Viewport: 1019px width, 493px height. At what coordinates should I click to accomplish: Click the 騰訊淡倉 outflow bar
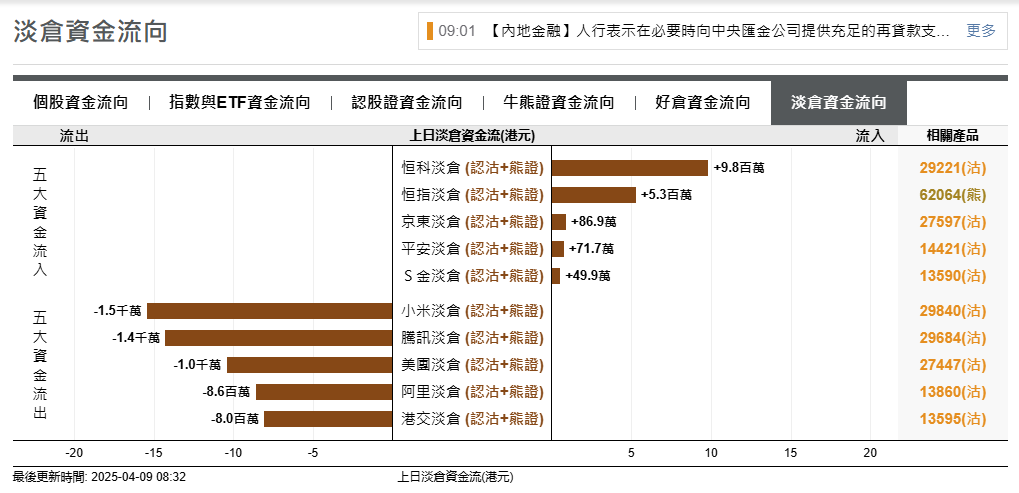pyautogui.click(x=278, y=338)
